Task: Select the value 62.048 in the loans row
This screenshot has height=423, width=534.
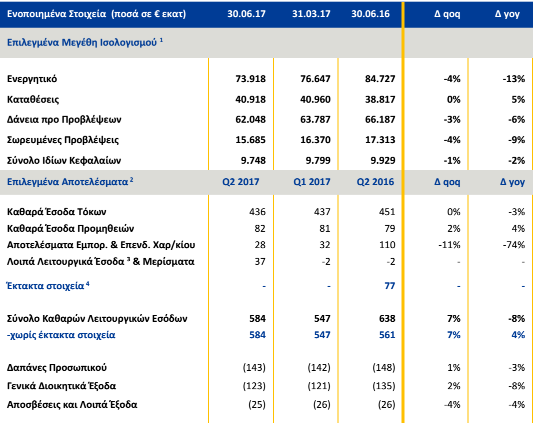Action: [250, 120]
